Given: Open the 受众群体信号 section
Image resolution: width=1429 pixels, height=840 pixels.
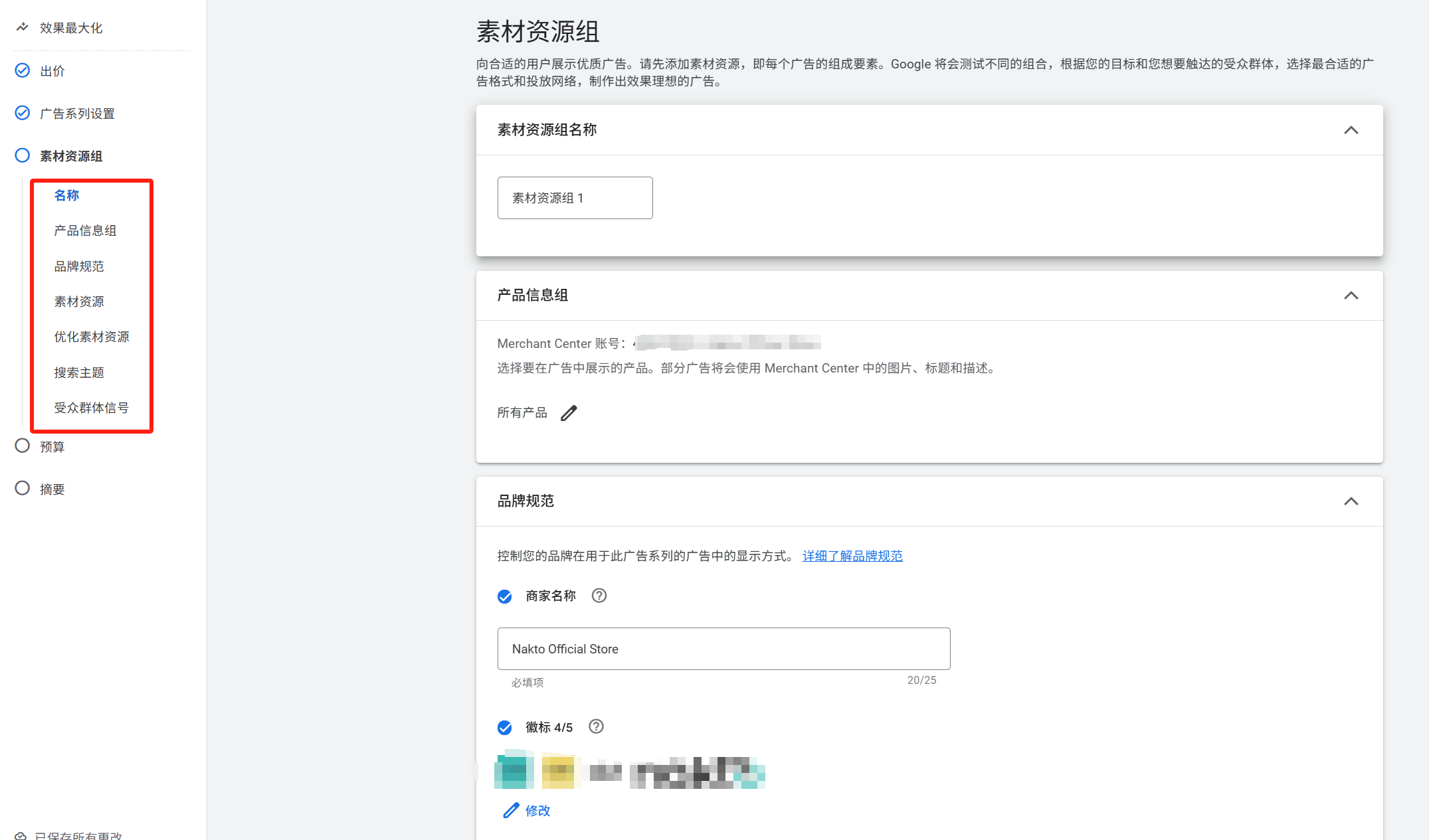Looking at the screenshot, I should click(92, 407).
